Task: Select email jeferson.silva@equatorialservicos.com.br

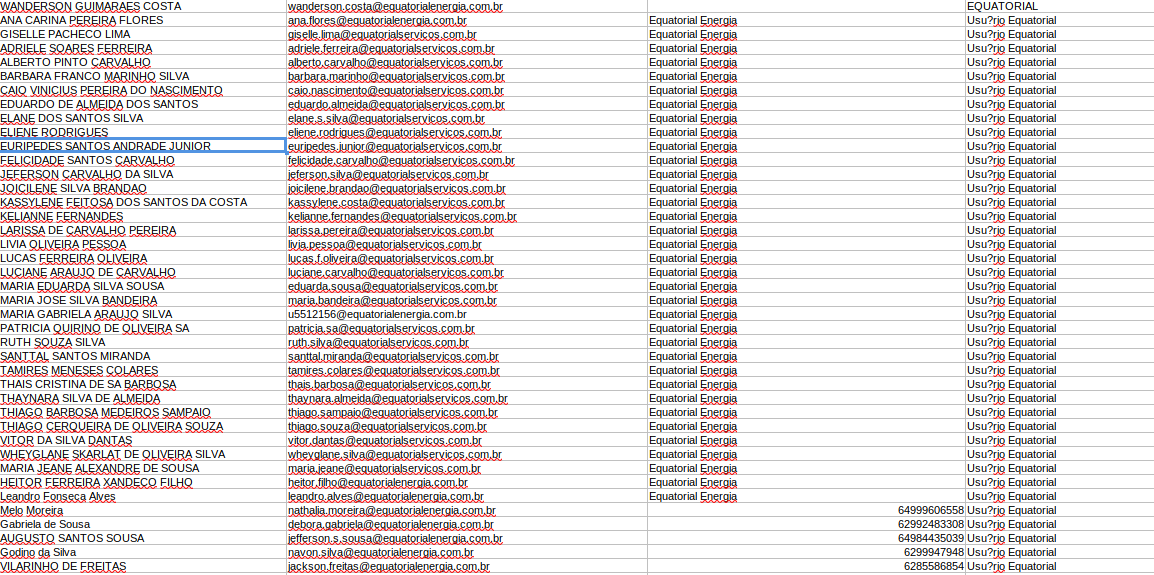Action: [x=388, y=174]
